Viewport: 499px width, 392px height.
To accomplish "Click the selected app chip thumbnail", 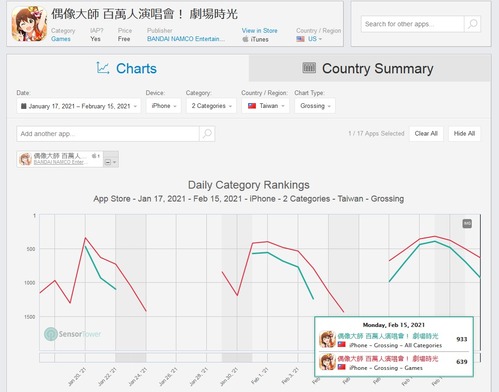I will pos(25,159).
